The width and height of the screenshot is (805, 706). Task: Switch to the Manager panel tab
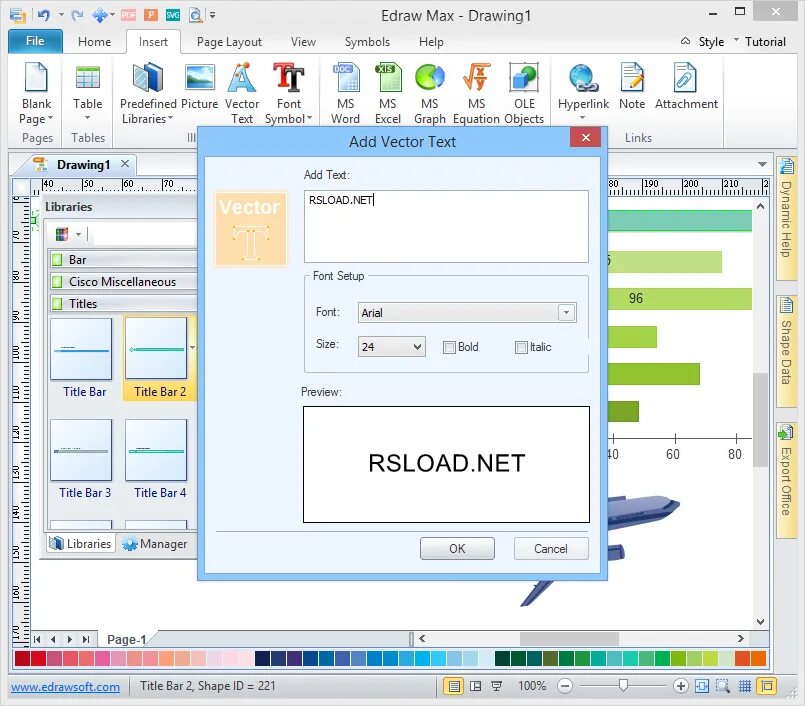click(155, 543)
